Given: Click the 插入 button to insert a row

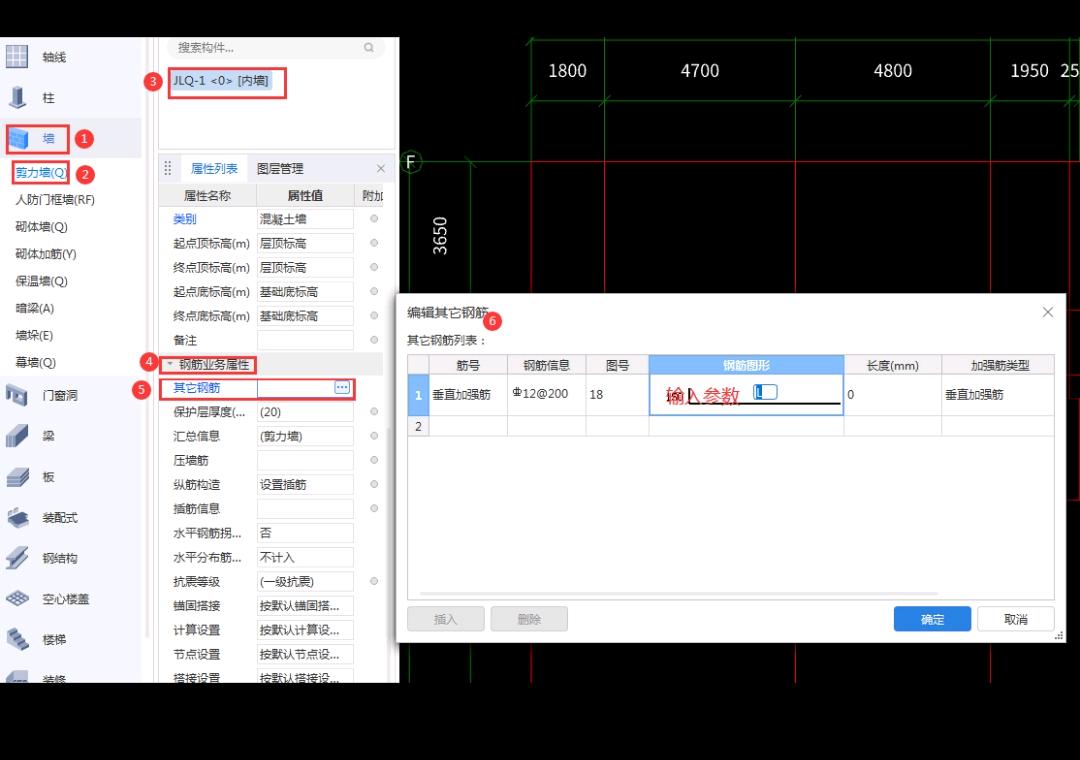Looking at the screenshot, I should [446, 618].
